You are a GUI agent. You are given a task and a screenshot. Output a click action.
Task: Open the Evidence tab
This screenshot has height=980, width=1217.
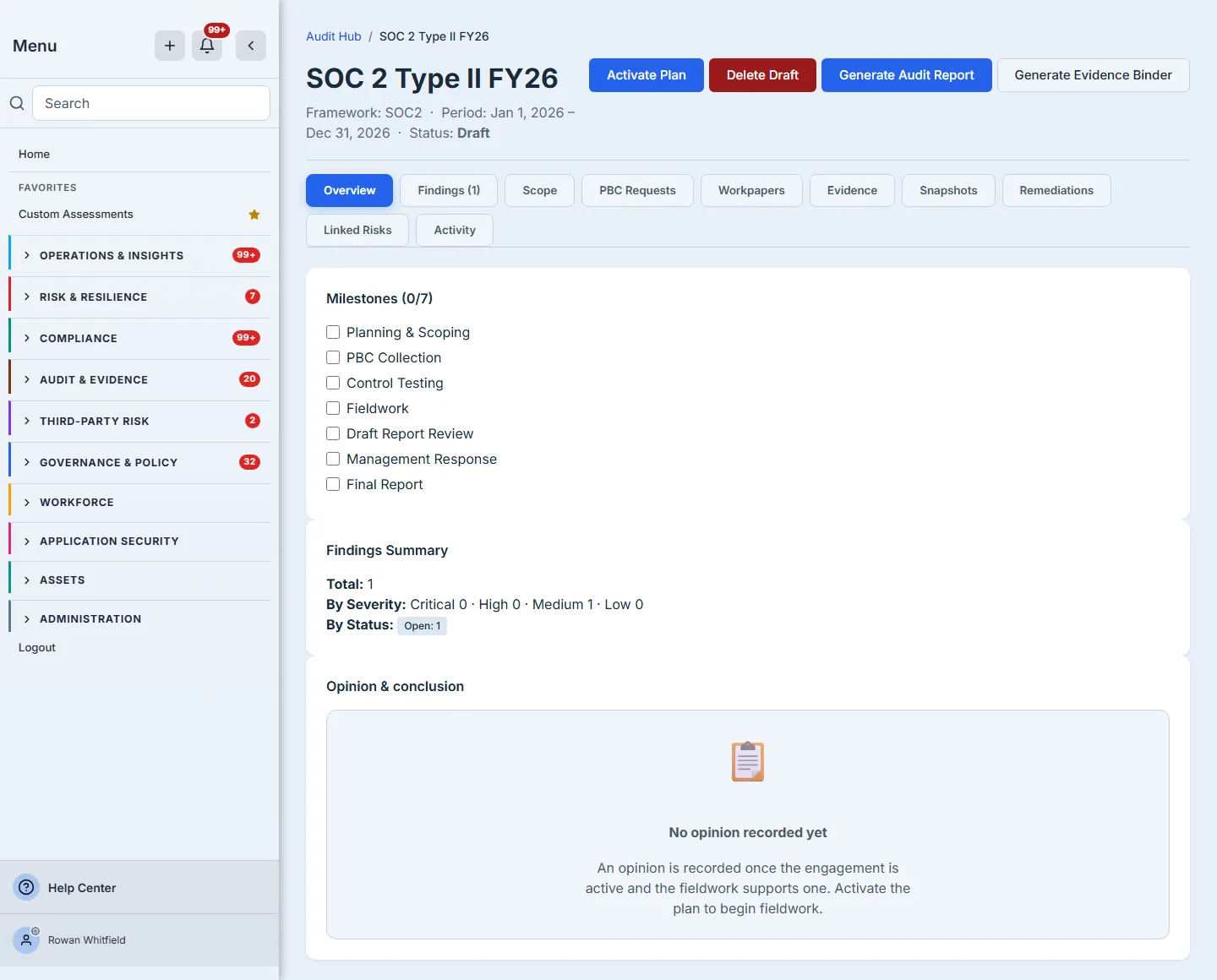(x=852, y=190)
